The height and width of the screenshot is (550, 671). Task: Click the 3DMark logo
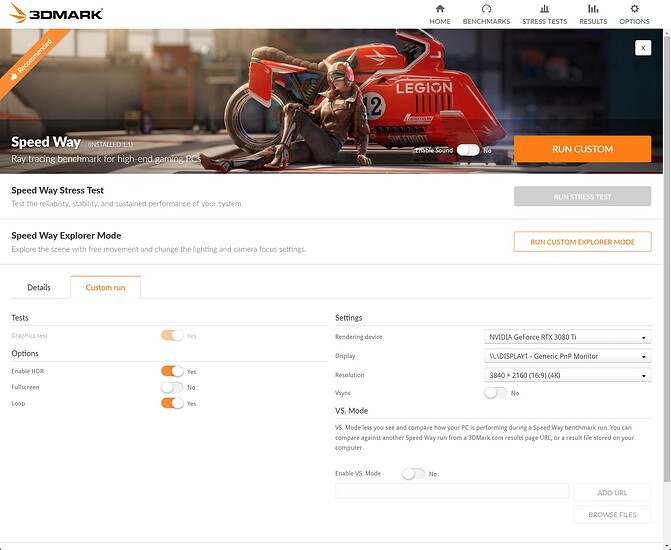point(56,13)
